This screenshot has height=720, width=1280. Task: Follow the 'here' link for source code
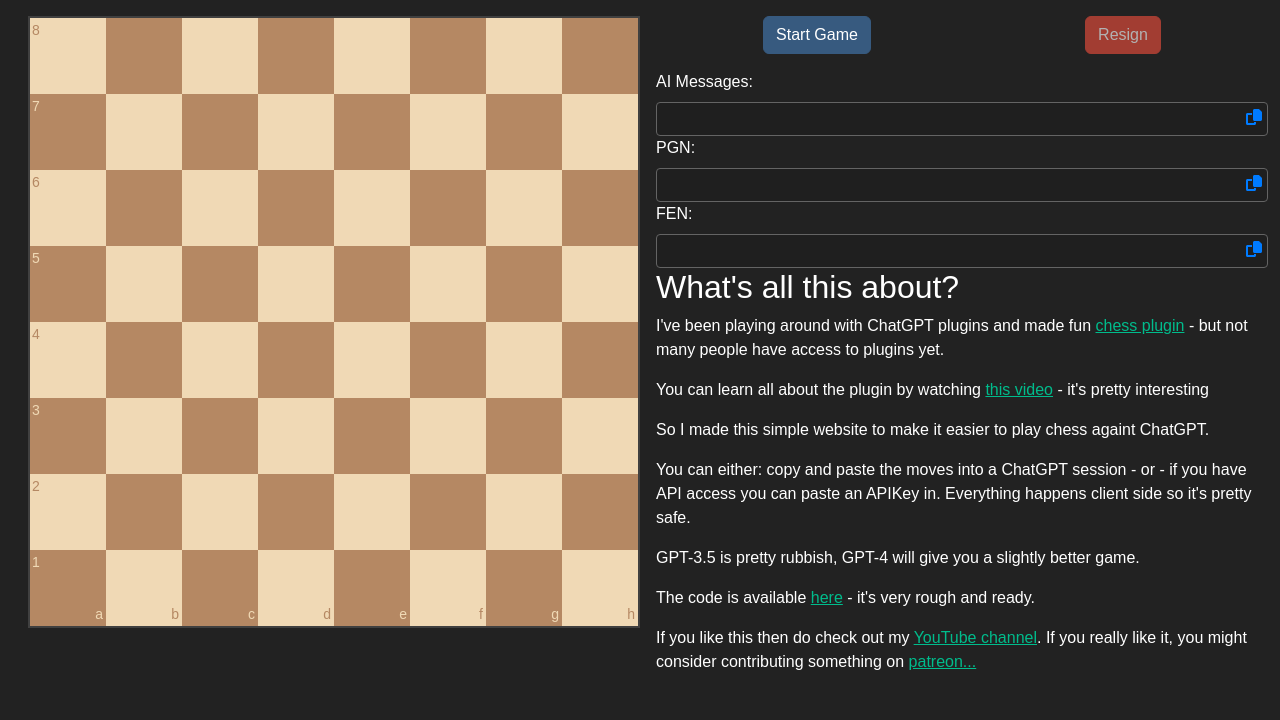(x=826, y=597)
